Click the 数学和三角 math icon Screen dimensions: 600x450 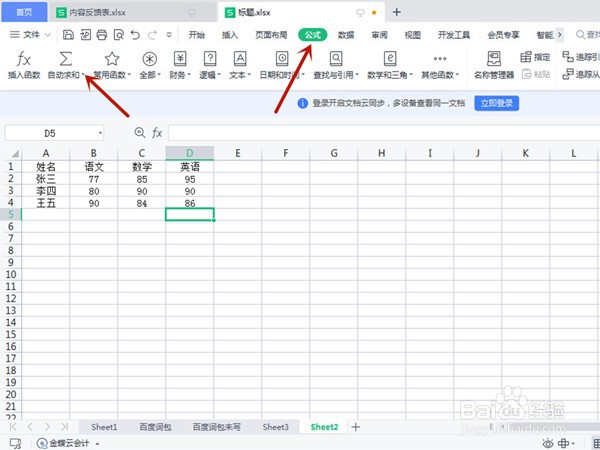pyautogui.click(x=390, y=59)
